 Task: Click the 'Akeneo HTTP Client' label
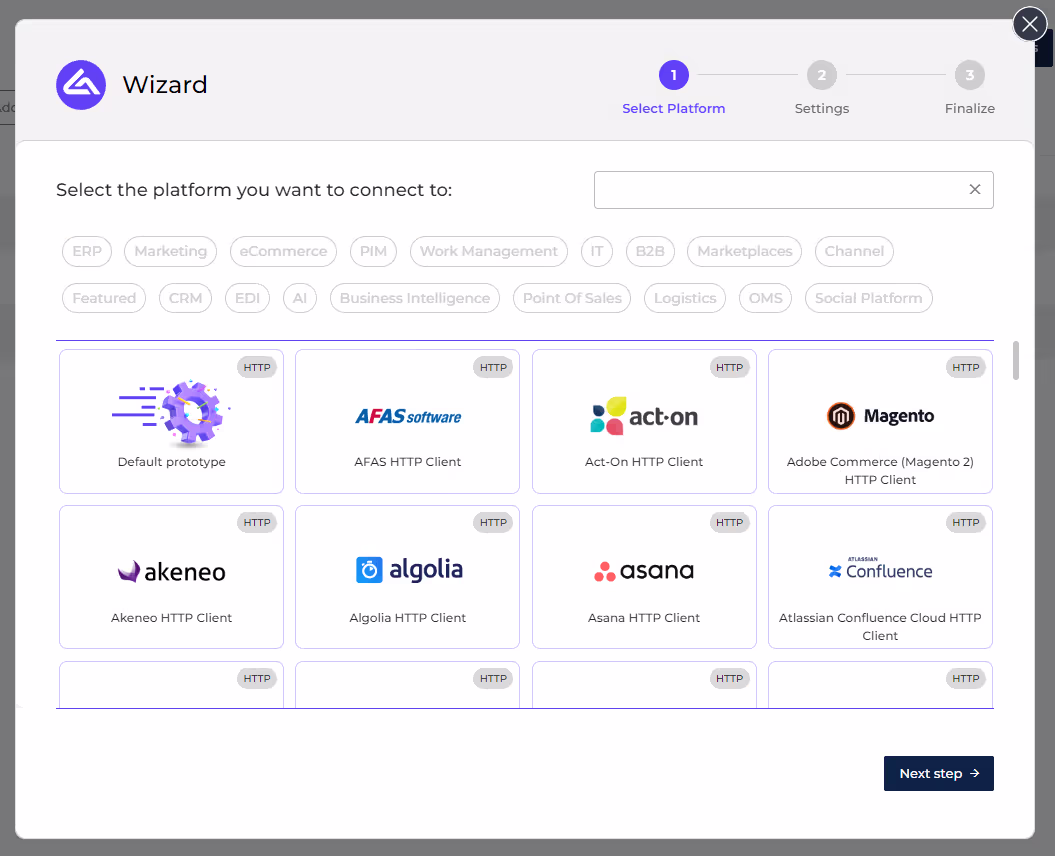172,618
